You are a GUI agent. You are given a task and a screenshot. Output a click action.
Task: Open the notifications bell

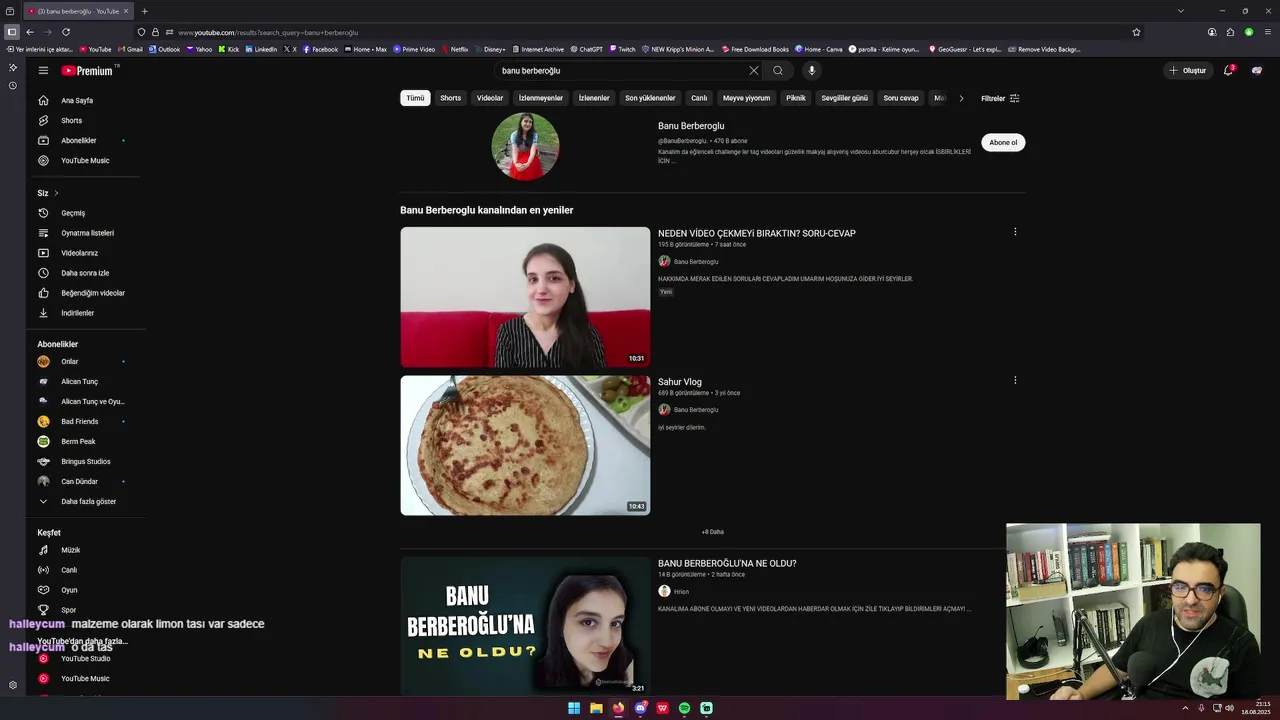[1229, 70]
